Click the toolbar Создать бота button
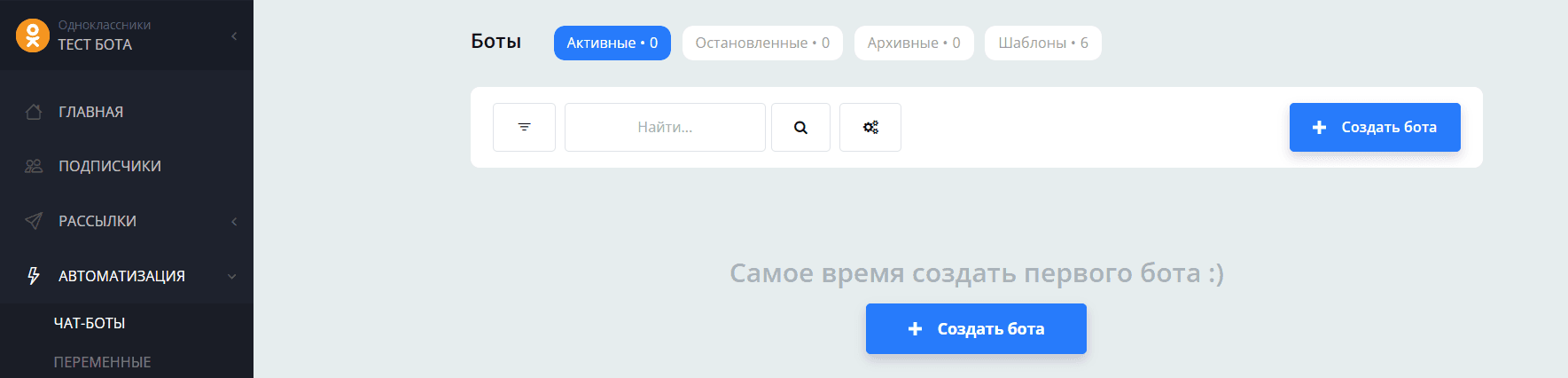This screenshot has width=1568, height=378. 1375,127
